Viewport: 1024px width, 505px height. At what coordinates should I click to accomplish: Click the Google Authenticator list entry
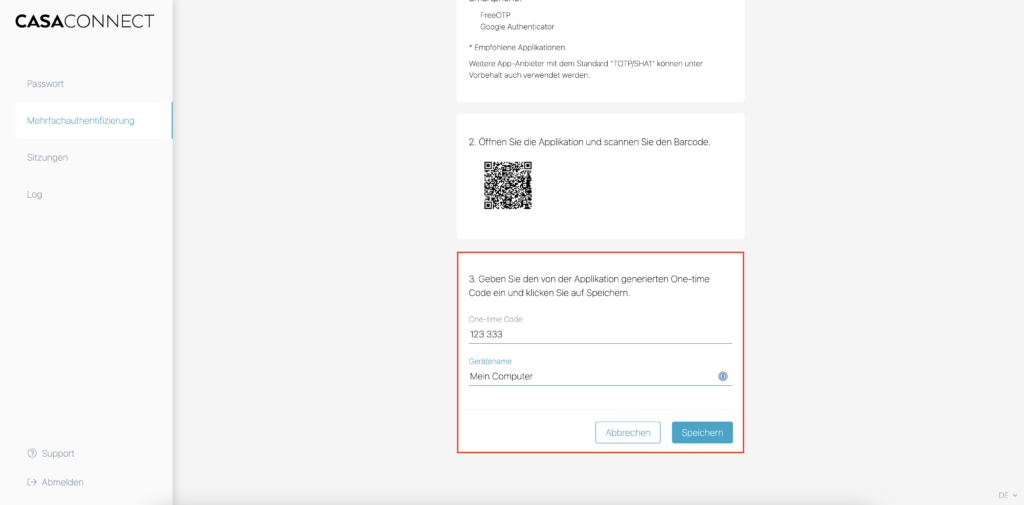coord(517,27)
